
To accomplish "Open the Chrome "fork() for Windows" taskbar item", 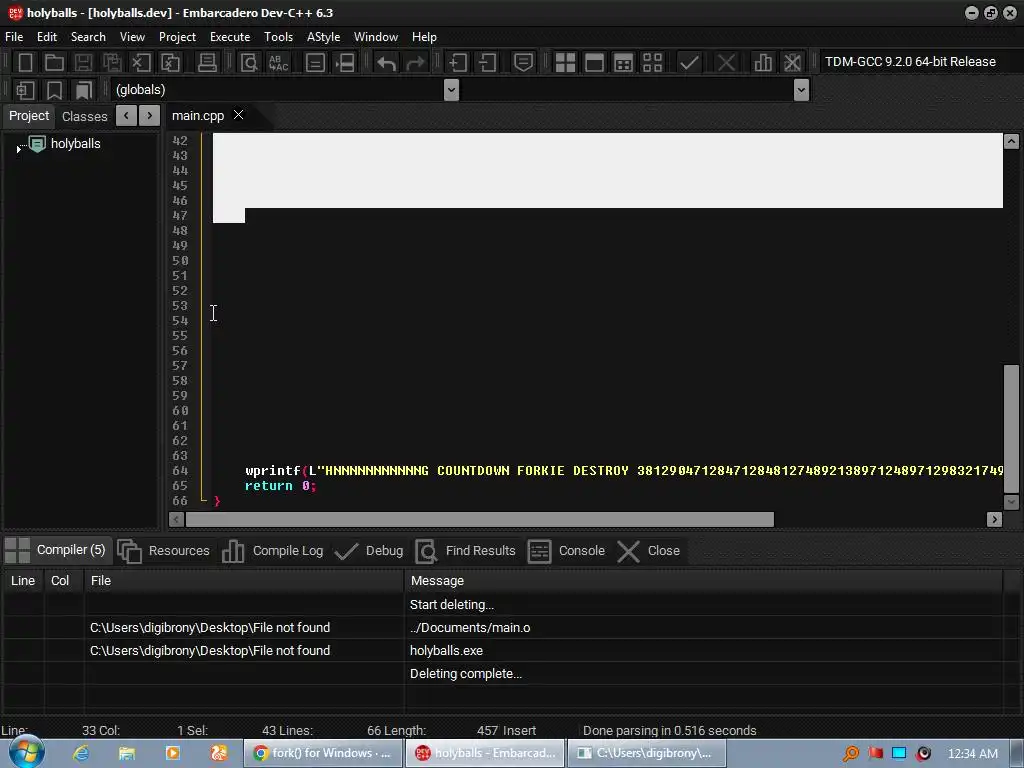I will point(323,753).
